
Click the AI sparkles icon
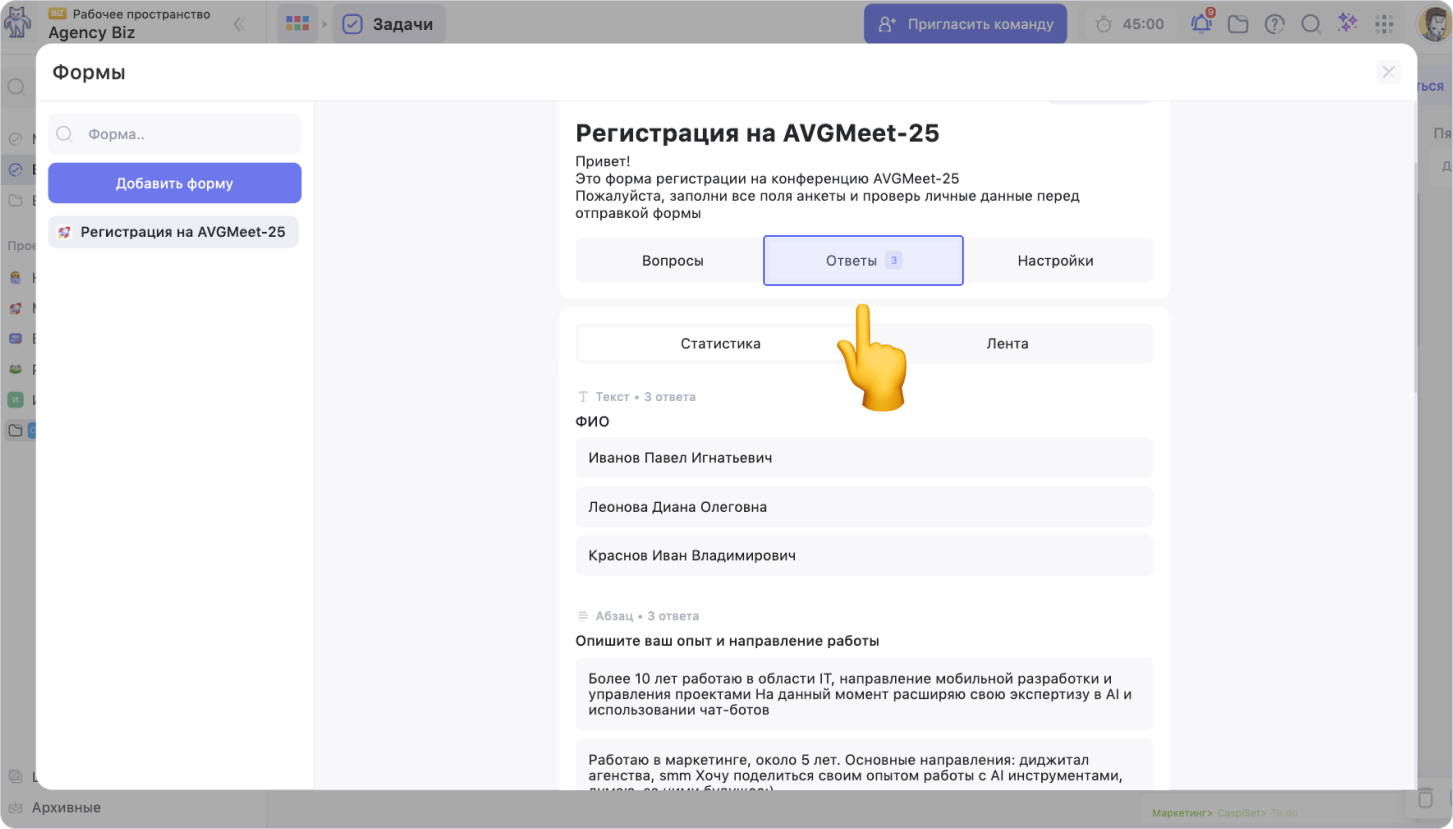[x=1348, y=24]
